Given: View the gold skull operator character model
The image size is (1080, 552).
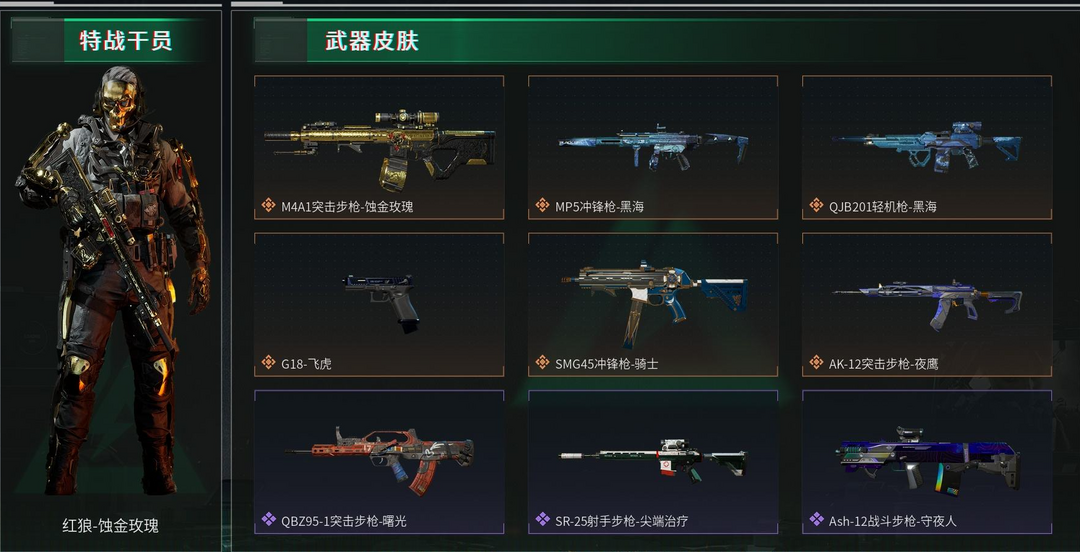Looking at the screenshot, I should tap(114, 279).
